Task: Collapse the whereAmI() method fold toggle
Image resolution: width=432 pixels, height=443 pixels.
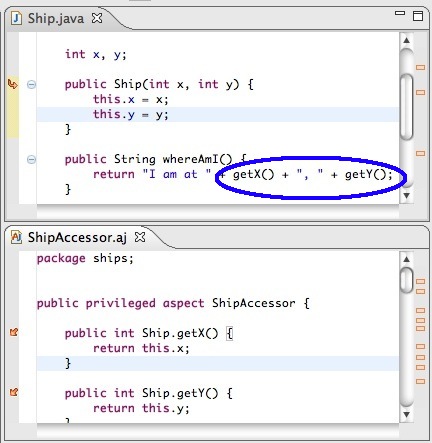Action: (x=31, y=159)
